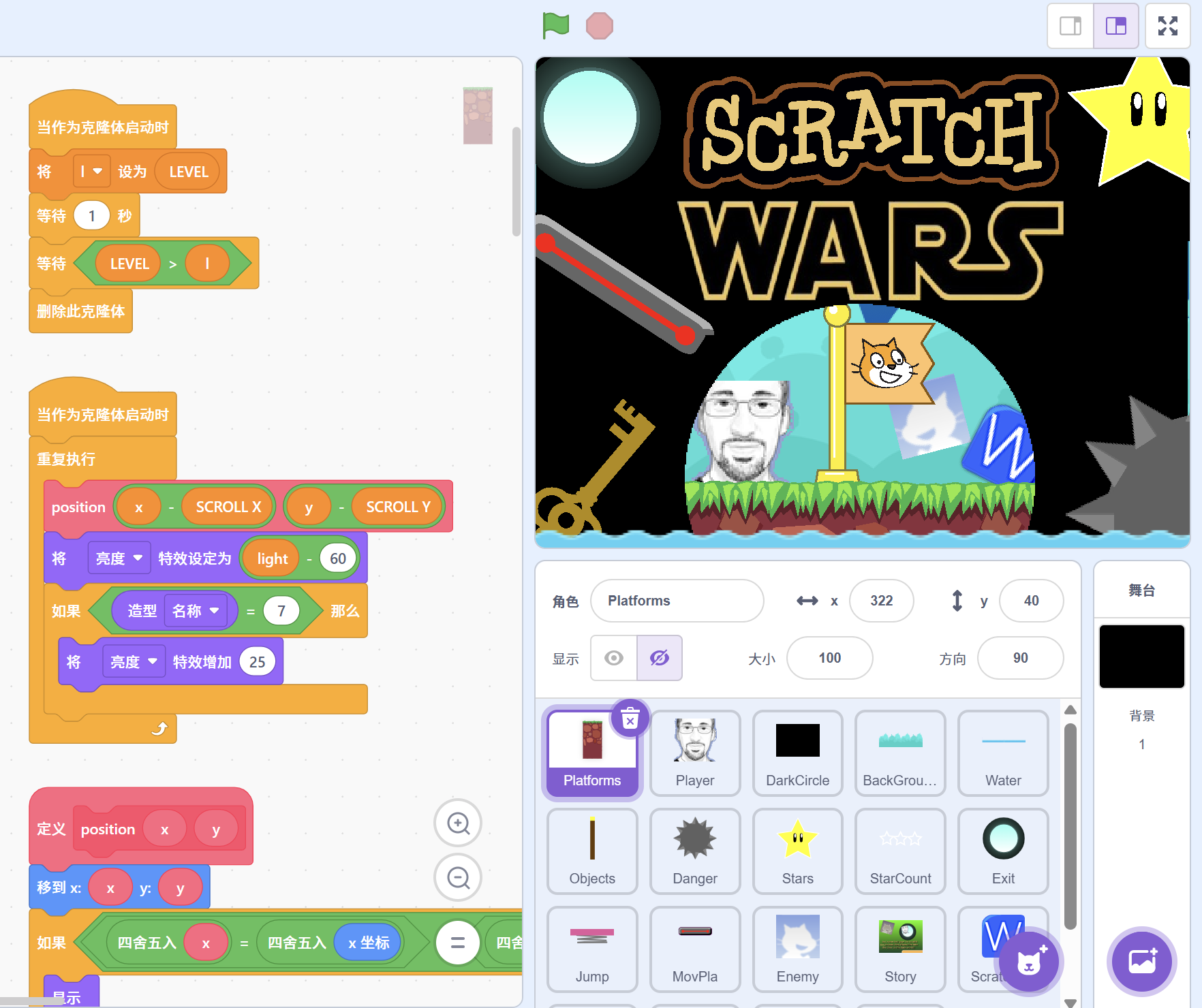Select the StarCount sprite

(x=900, y=851)
